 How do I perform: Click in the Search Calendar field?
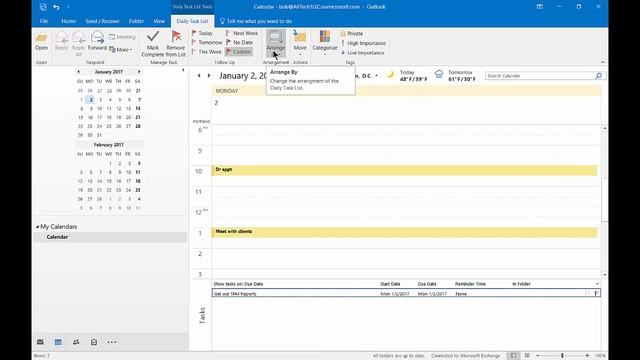pos(539,76)
